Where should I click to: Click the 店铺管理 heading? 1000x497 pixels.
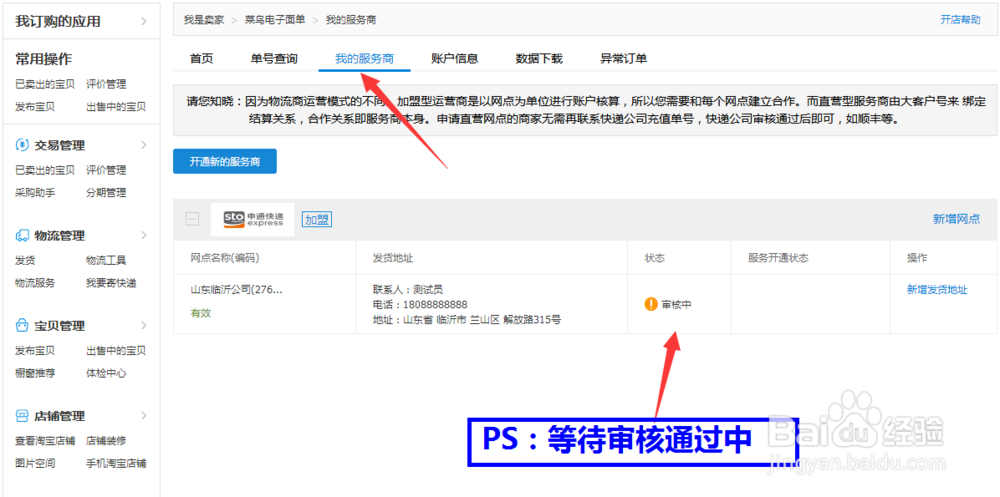(x=59, y=417)
